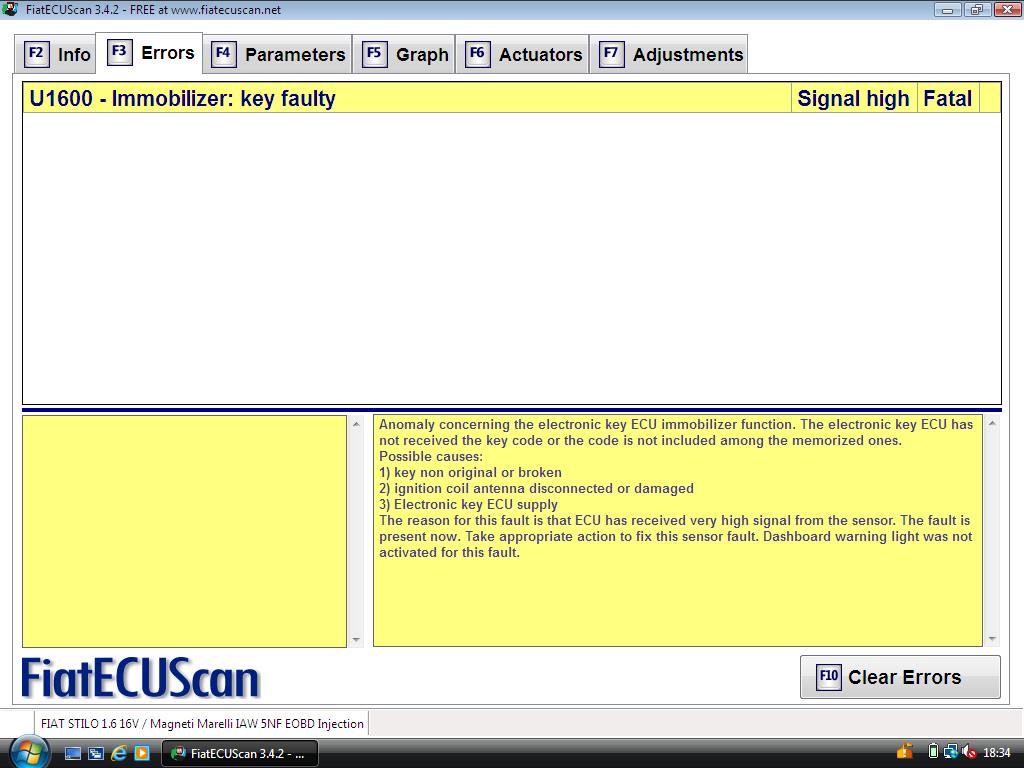This screenshot has width=1024, height=768.
Task: Click the Clear Errors button
Action: point(900,677)
